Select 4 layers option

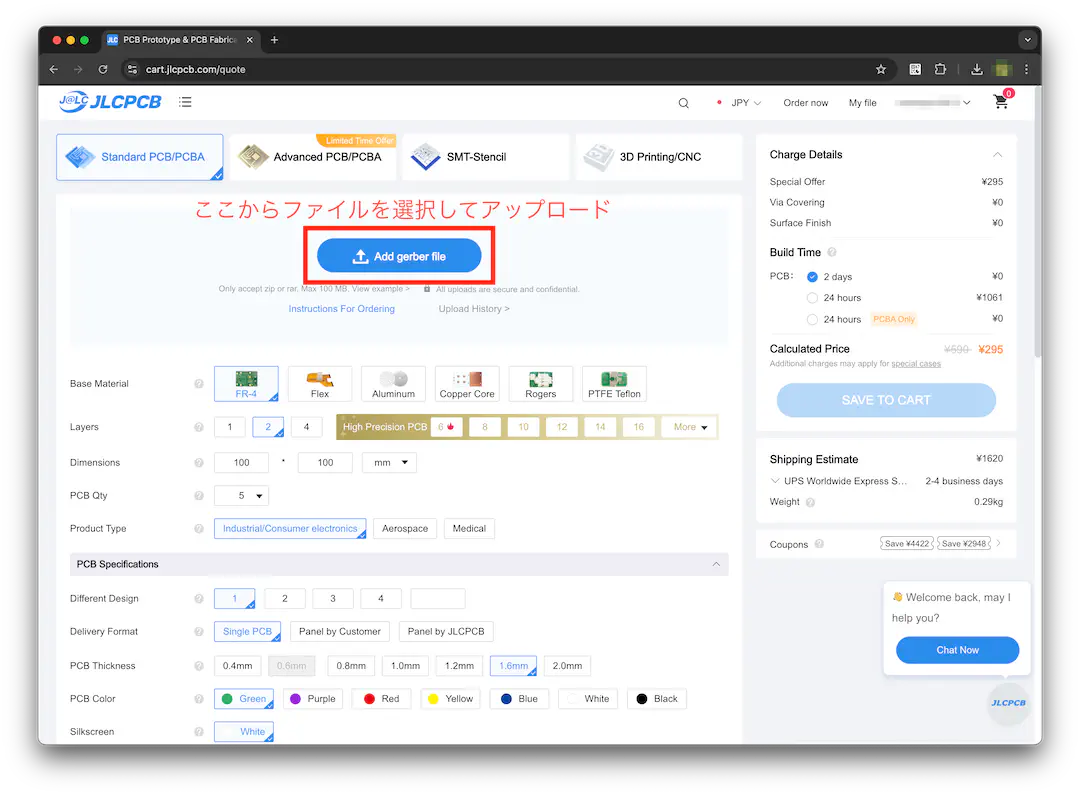click(x=307, y=427)
